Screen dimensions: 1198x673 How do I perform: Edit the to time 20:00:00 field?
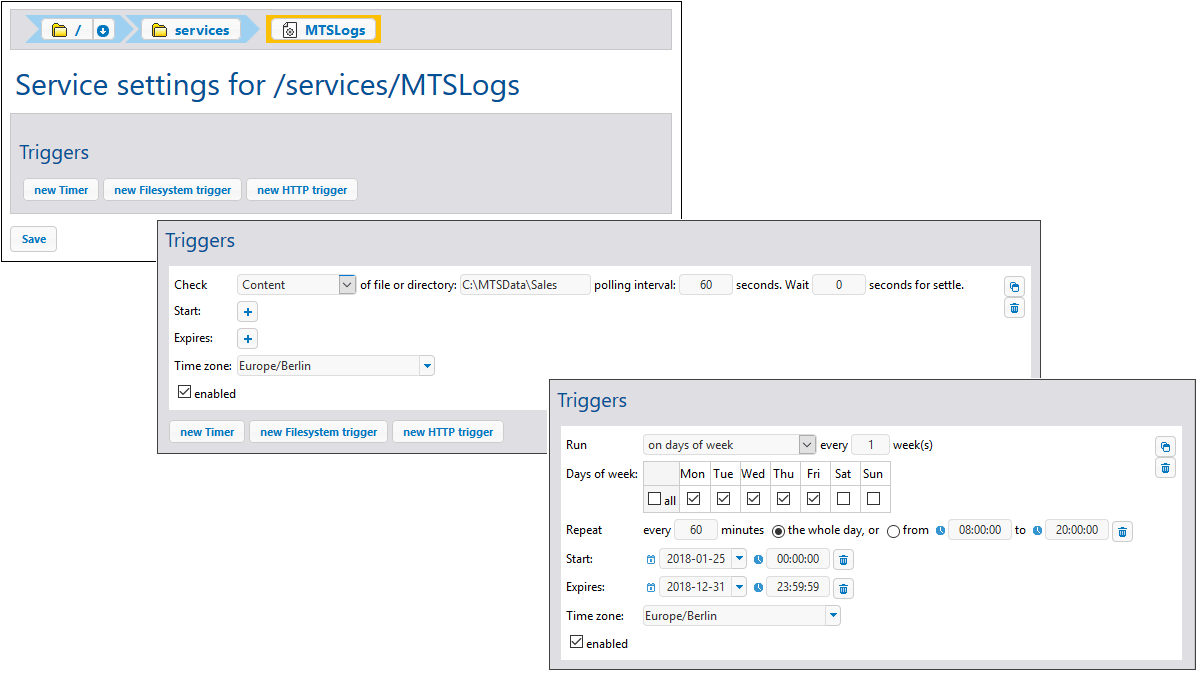(1077, 529)
